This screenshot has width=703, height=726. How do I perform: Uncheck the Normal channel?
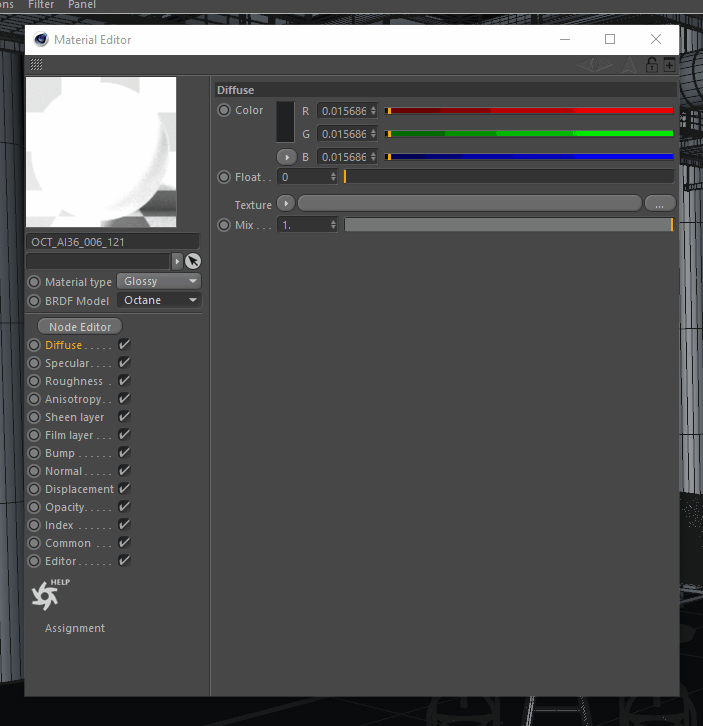[x=124, y=471]
